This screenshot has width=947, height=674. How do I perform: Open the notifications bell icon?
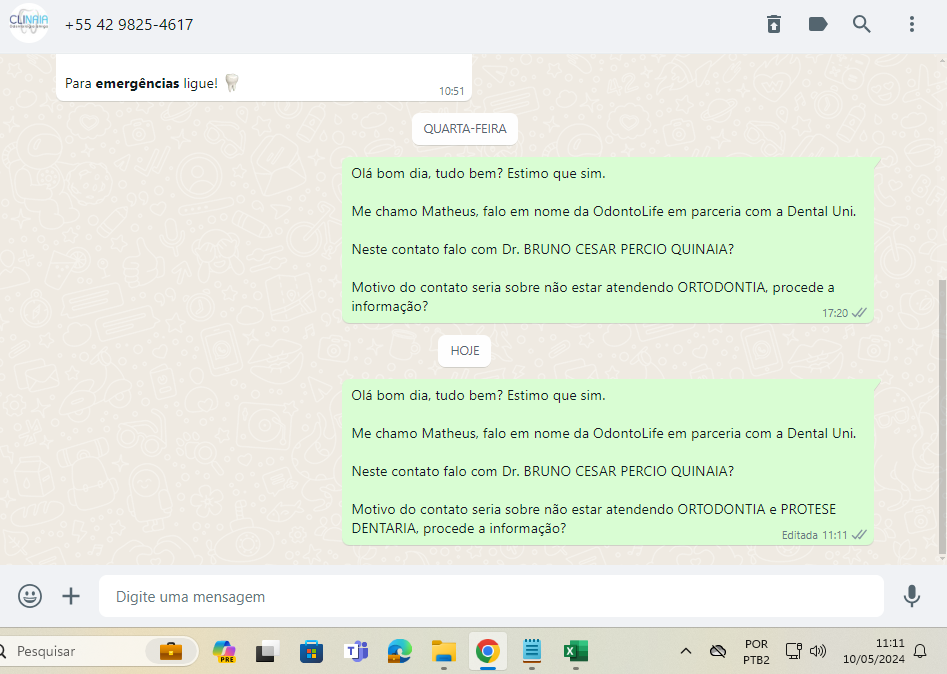click(920, 651)
